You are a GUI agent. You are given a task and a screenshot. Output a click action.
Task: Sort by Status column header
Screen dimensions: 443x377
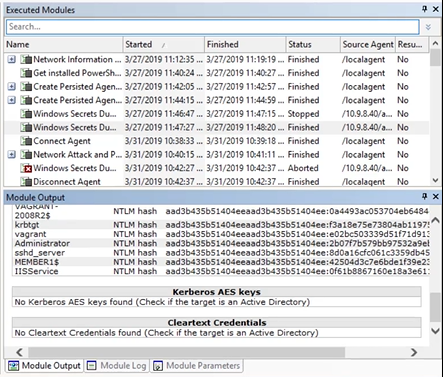[x=313, y=45]
